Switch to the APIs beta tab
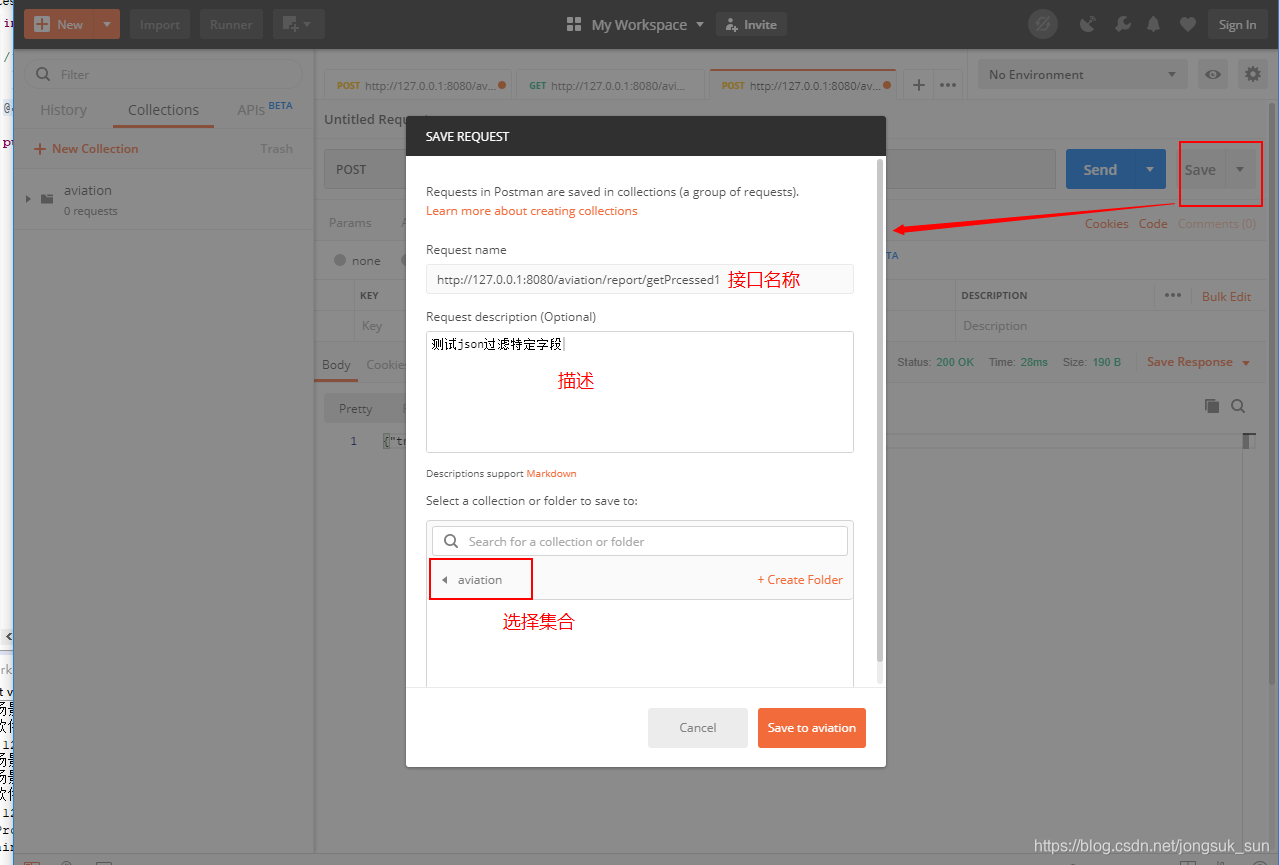 (x=264, y=109)
